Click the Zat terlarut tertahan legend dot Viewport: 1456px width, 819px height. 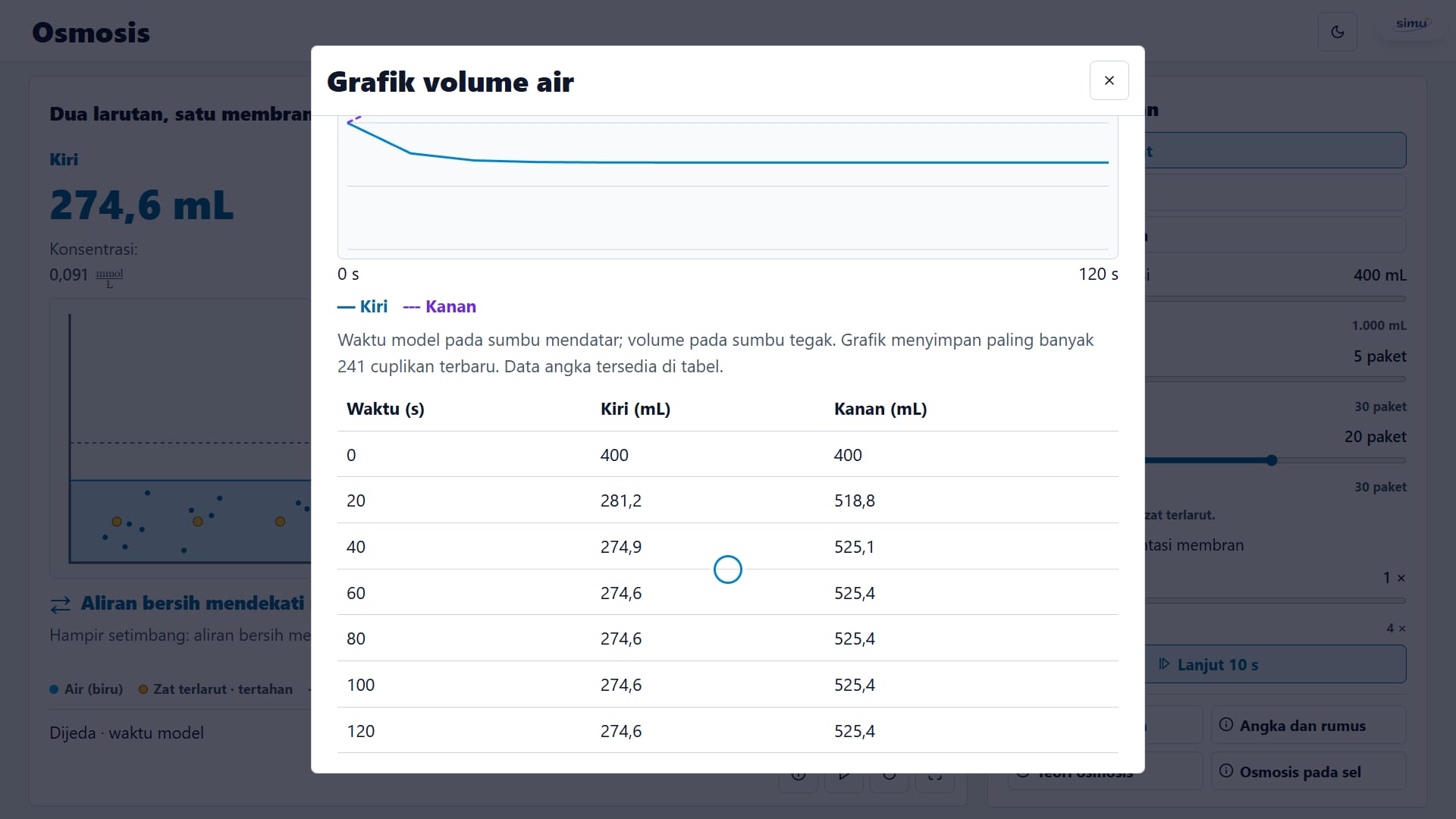(143, 689)
